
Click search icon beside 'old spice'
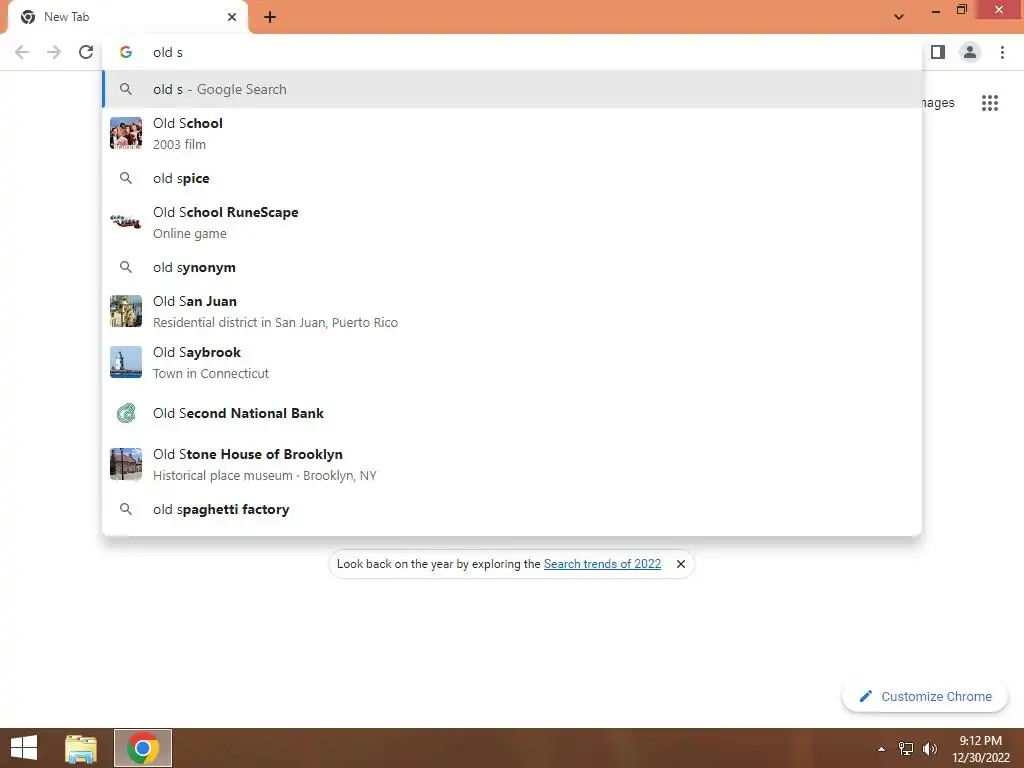click(x=125, y=178)
